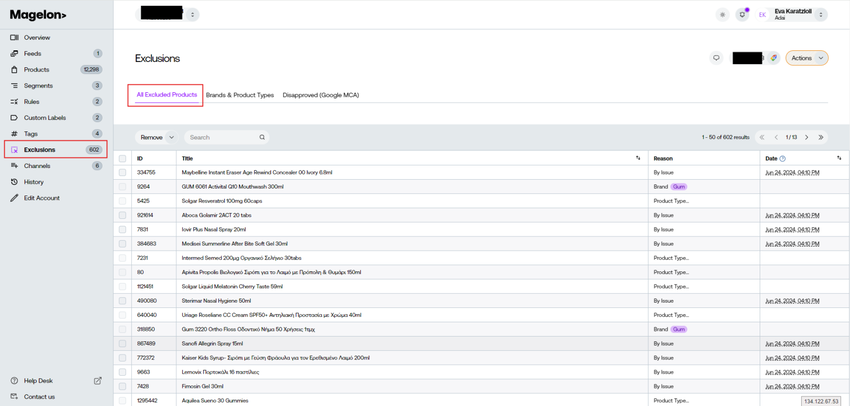850x406 pixels.
Task: Click the EK user avatar
Action: coord(762,15)
